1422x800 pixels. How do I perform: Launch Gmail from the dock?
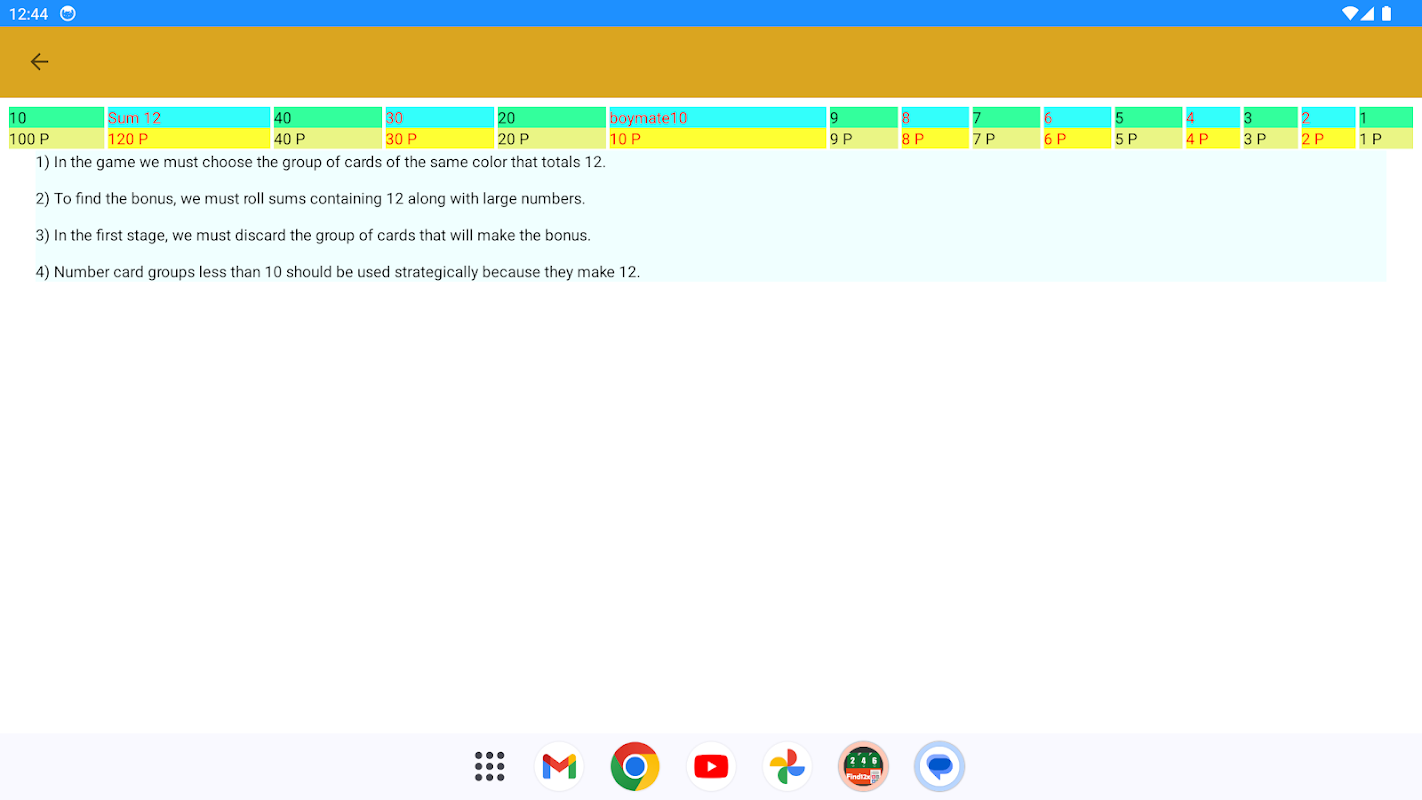pos(559,766)
